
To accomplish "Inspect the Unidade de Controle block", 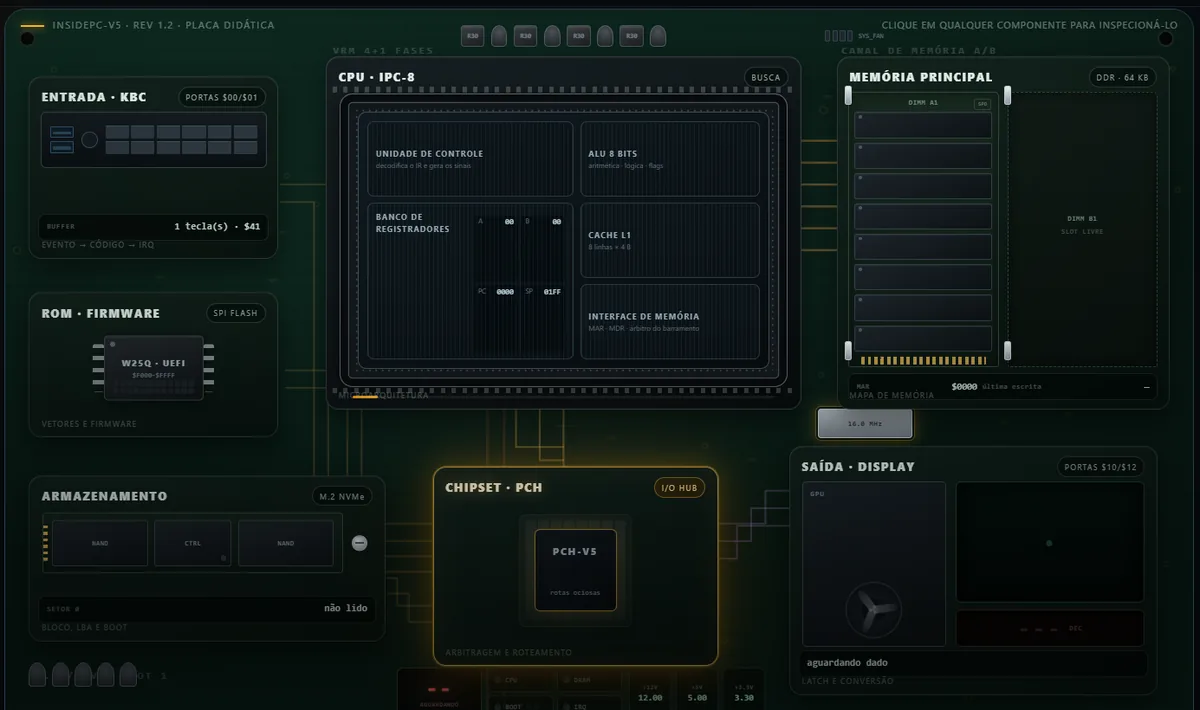I will pos(470,159).
